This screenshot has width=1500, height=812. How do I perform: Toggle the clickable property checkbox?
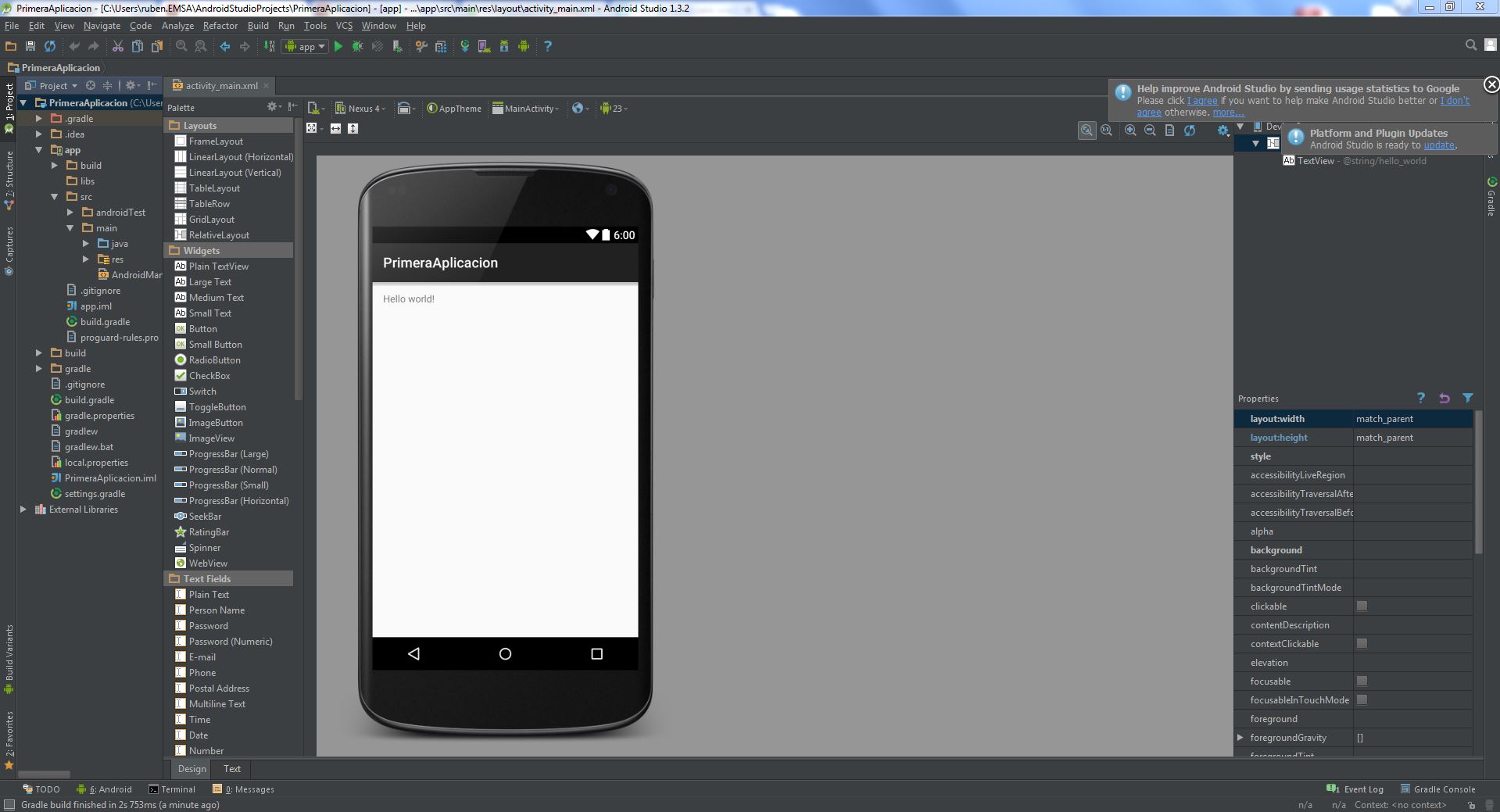click(x=1362, y=606)
